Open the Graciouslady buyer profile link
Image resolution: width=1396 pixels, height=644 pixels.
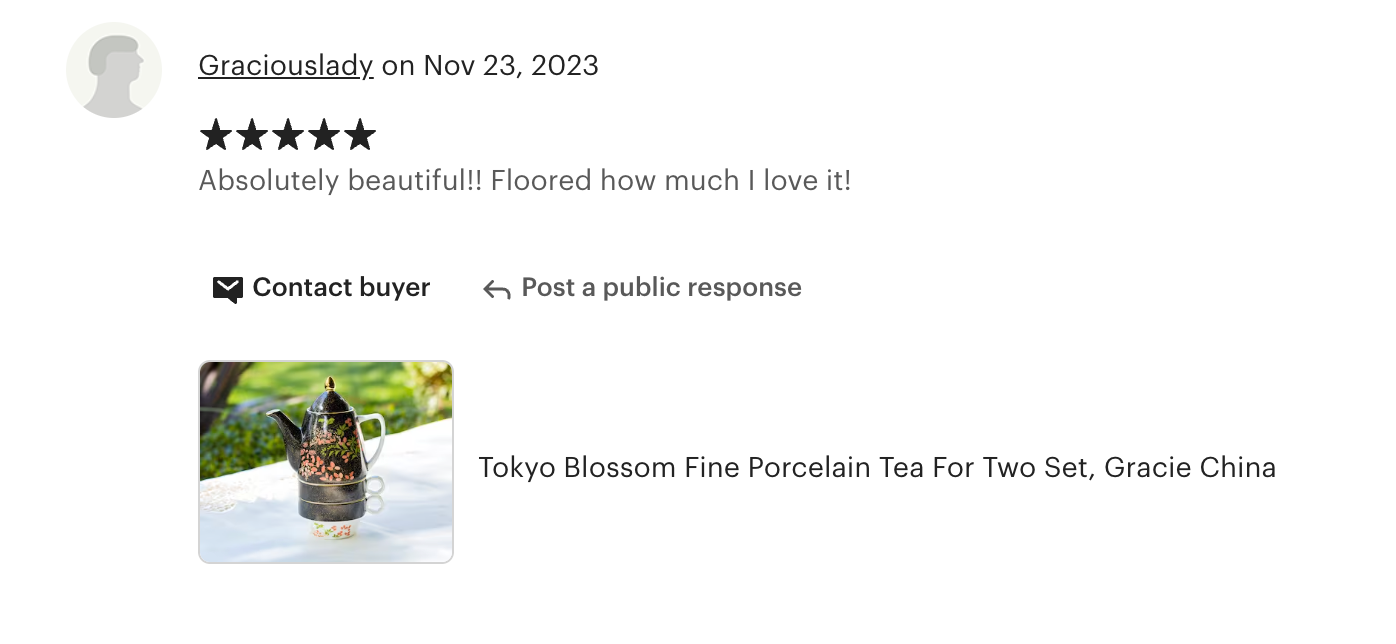click(x=286, y=66)
